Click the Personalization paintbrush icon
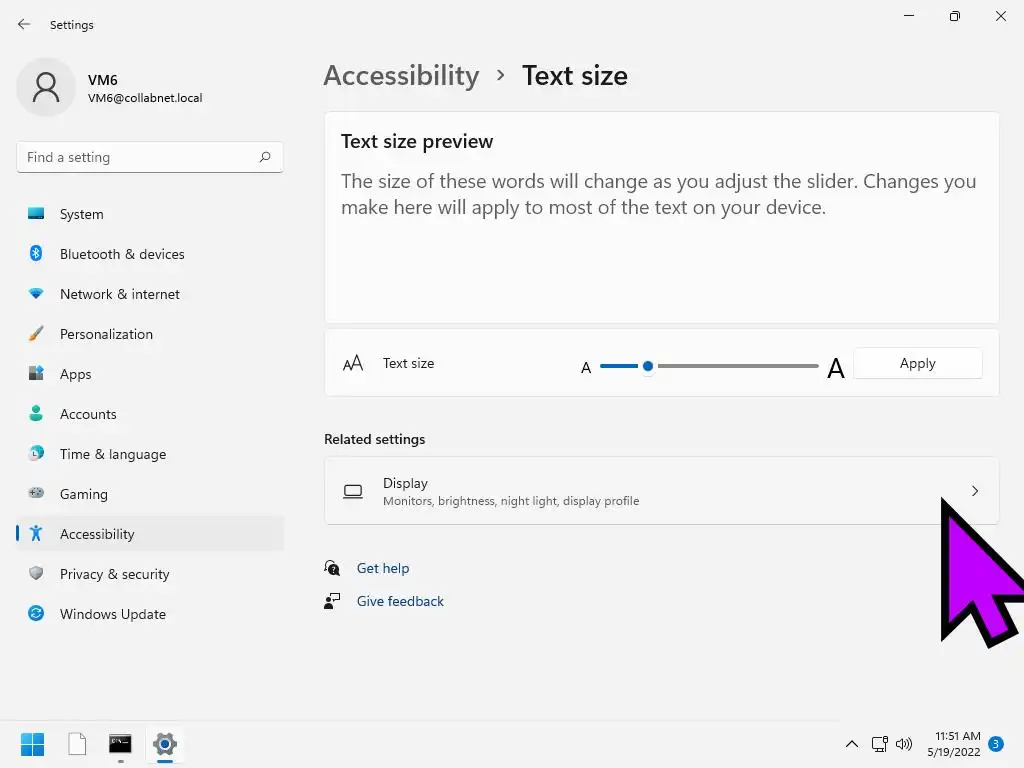The image size is (1024, 768). 36,334
